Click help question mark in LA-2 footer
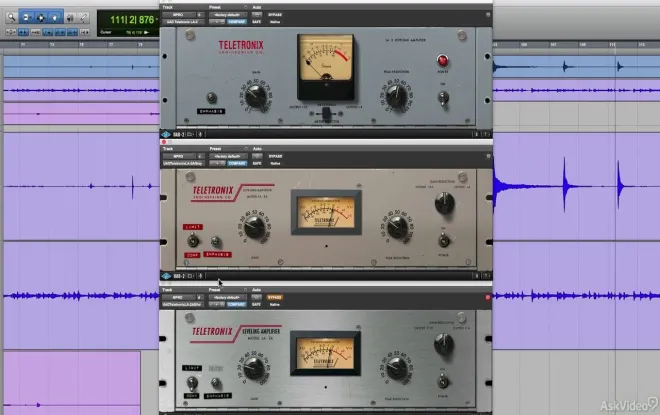Viewport: 660px width, 415px height. tap(486, 134)
